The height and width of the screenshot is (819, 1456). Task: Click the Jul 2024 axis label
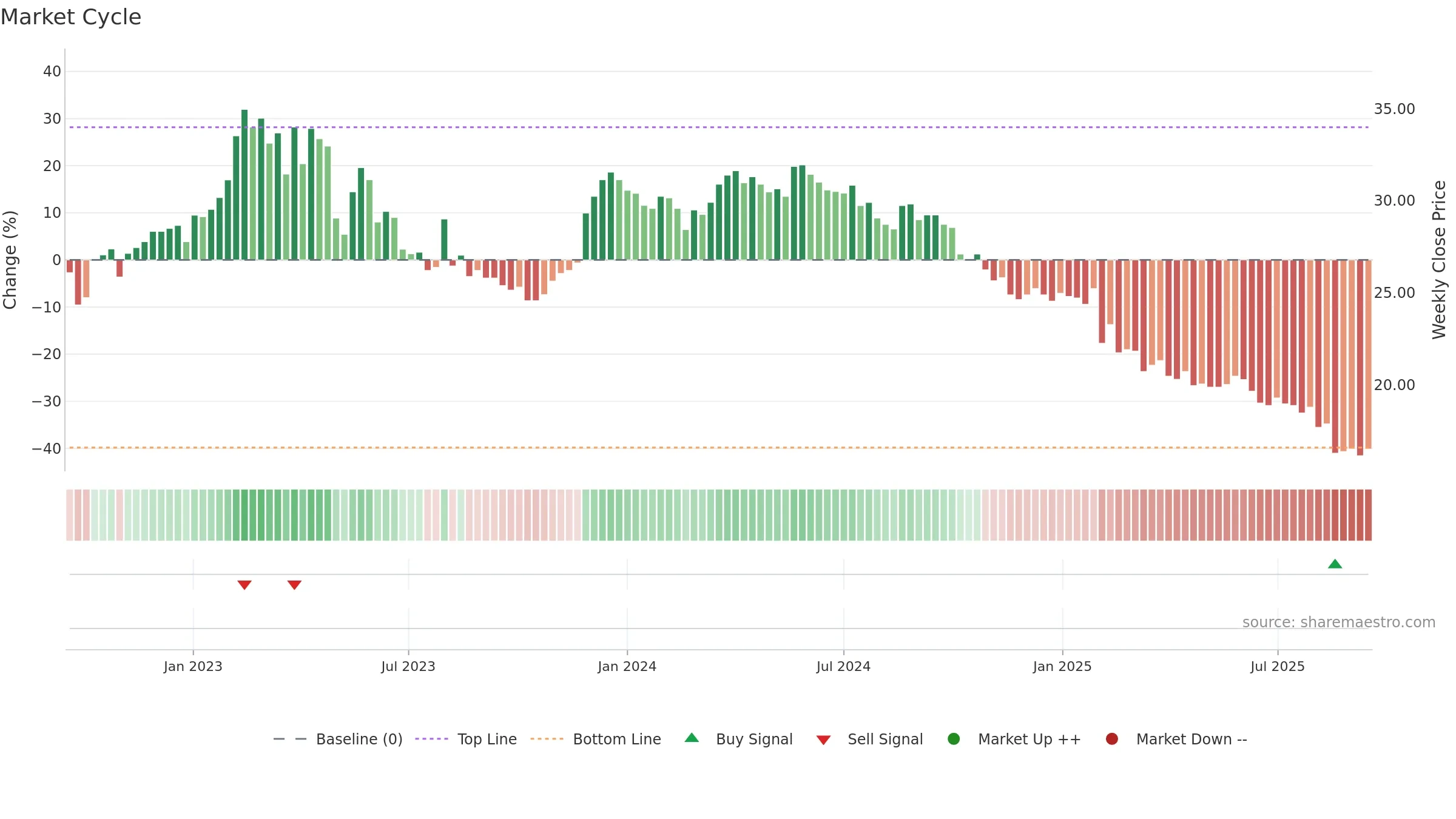[x=843, y=666]
